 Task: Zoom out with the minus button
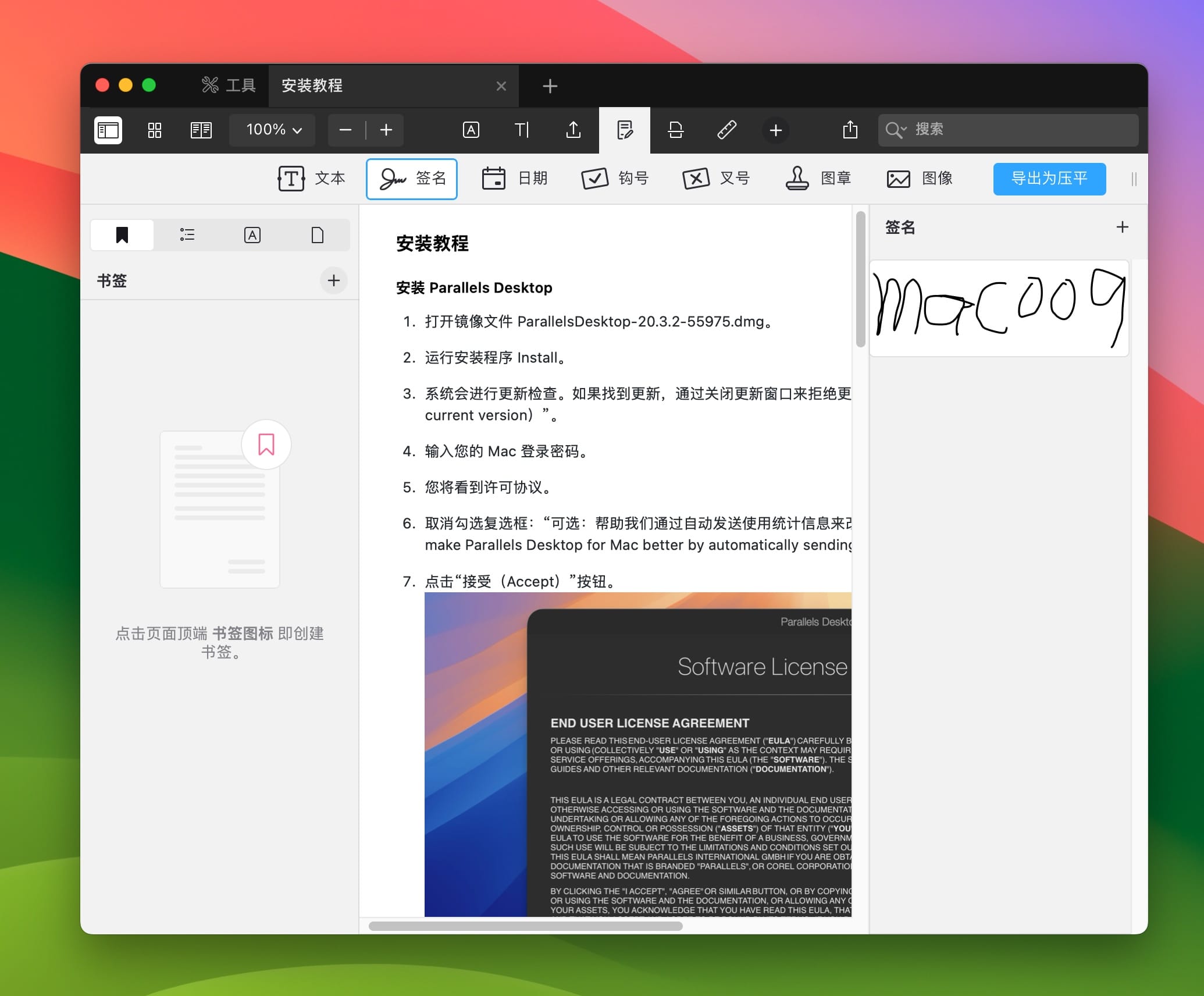[345, 130]
